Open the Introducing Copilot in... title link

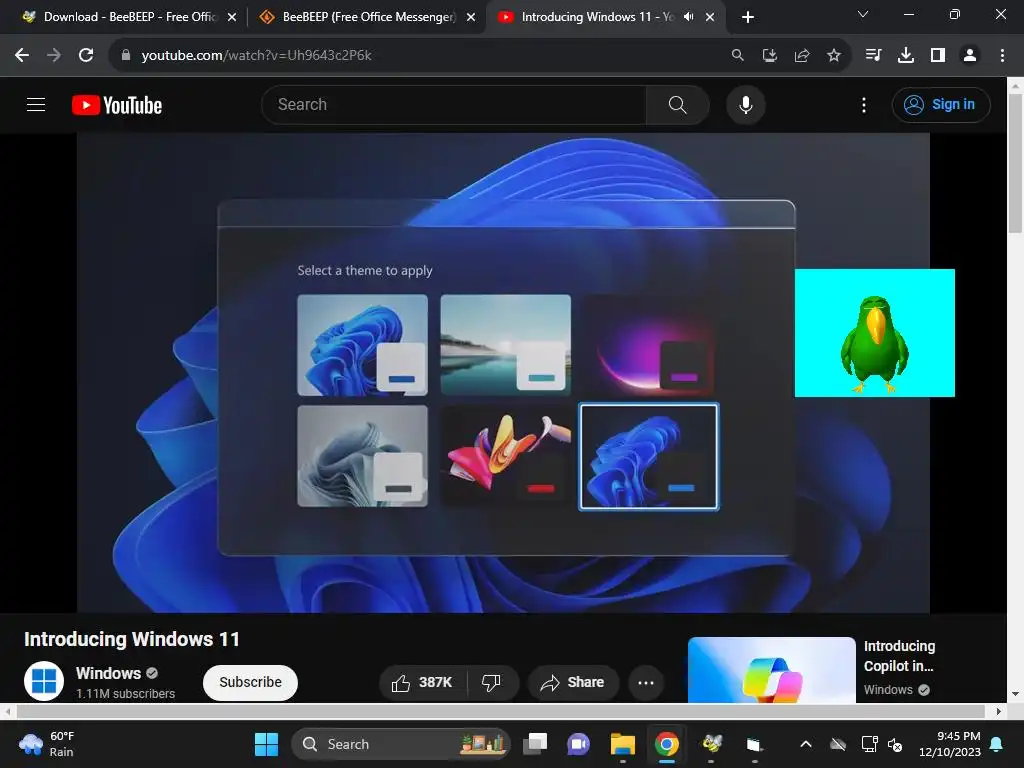(x=899, y=656)
